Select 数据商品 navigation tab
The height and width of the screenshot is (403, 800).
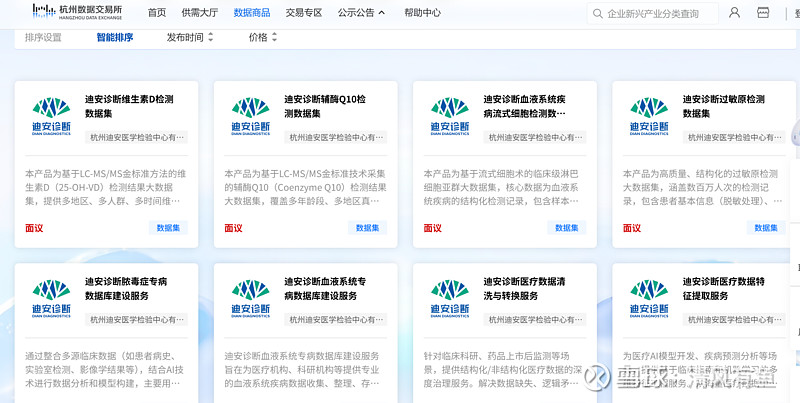[x=252, y=13]
